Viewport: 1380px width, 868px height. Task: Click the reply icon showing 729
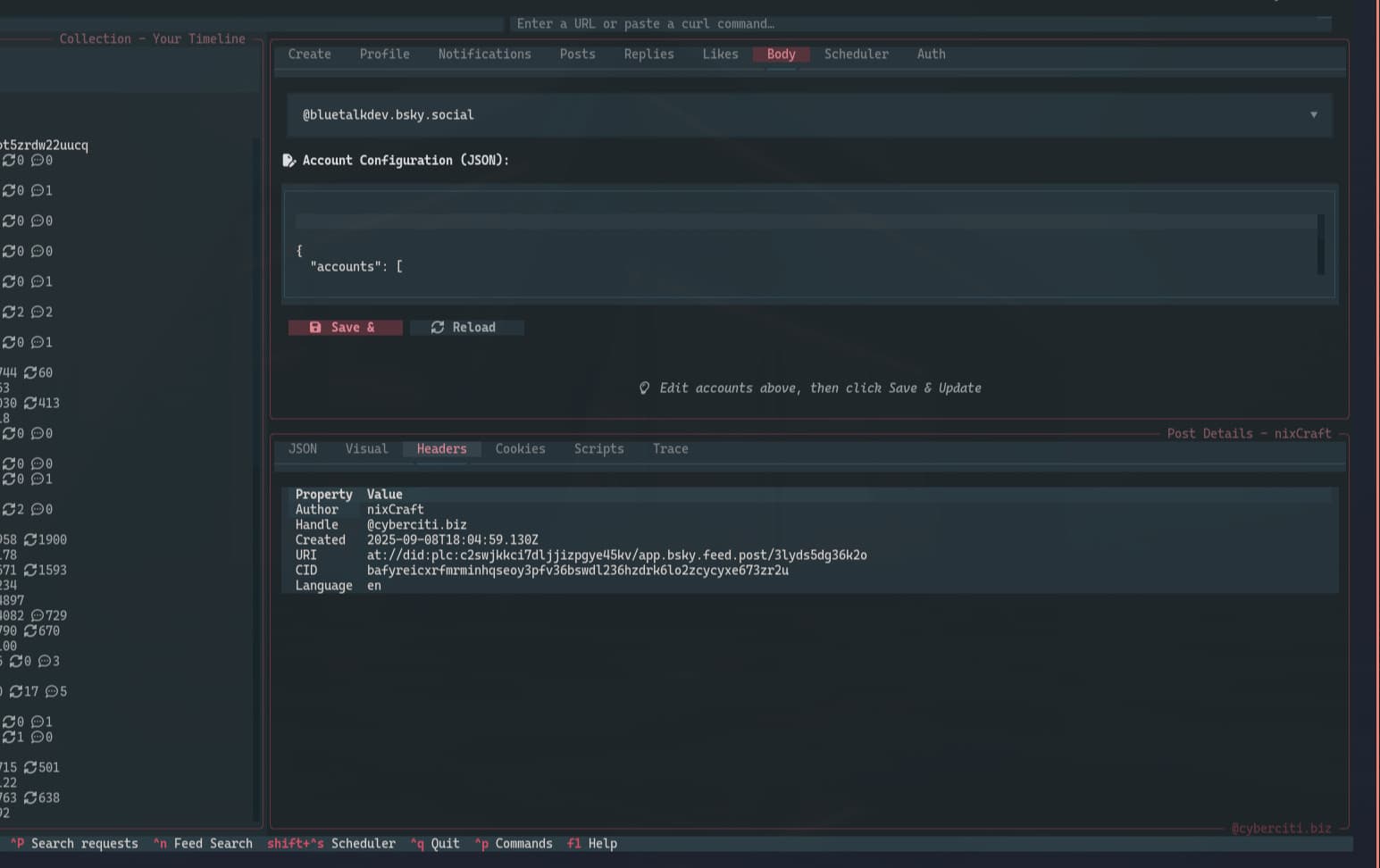38,616
